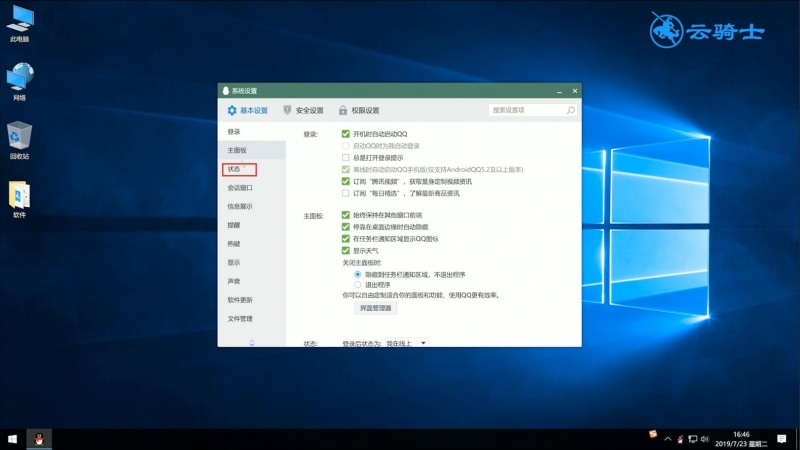
Task: Uncheck 开机时自动启动QQ checkbox
Action: click(345, 134)
